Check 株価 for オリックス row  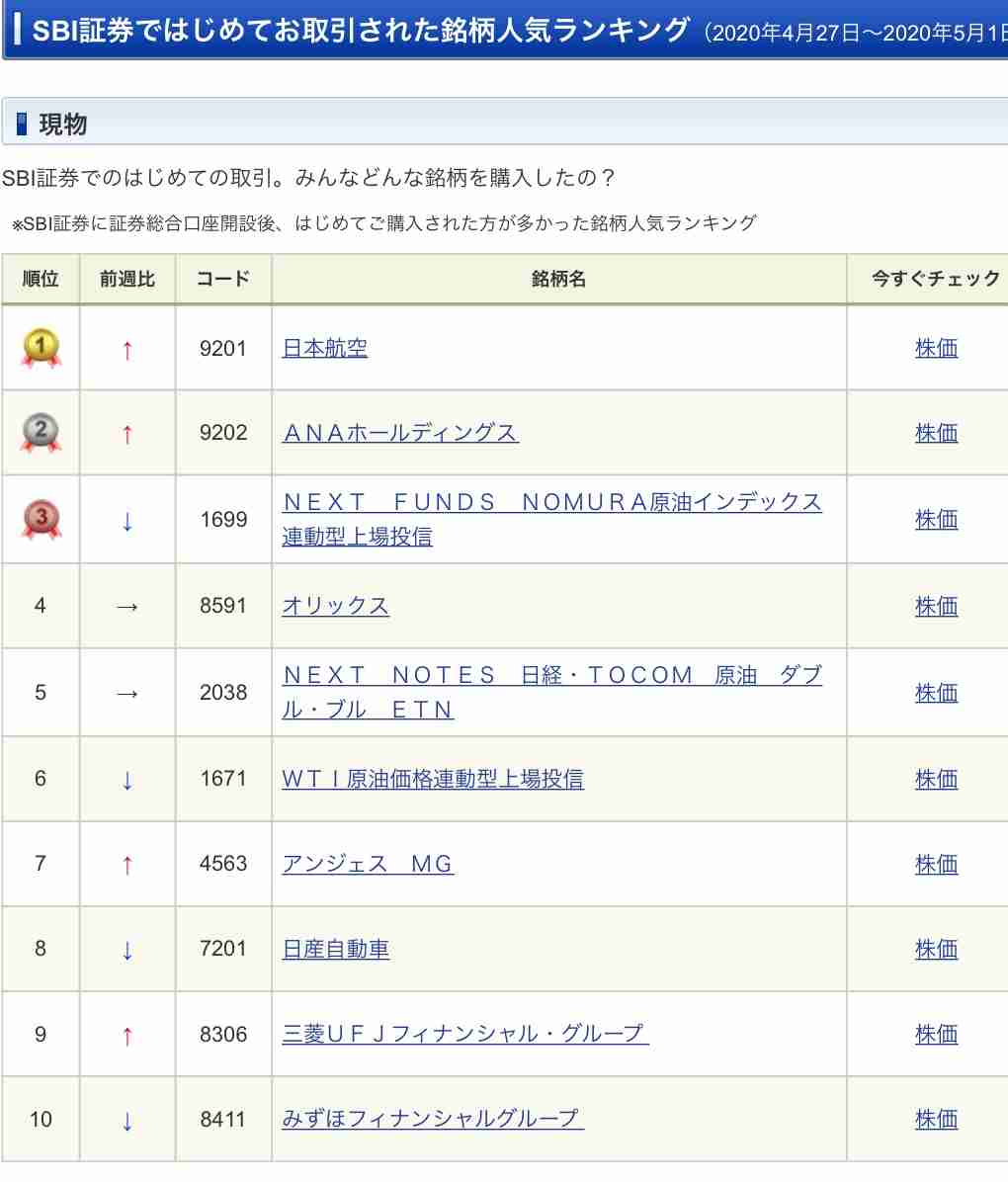click(937, 606)
